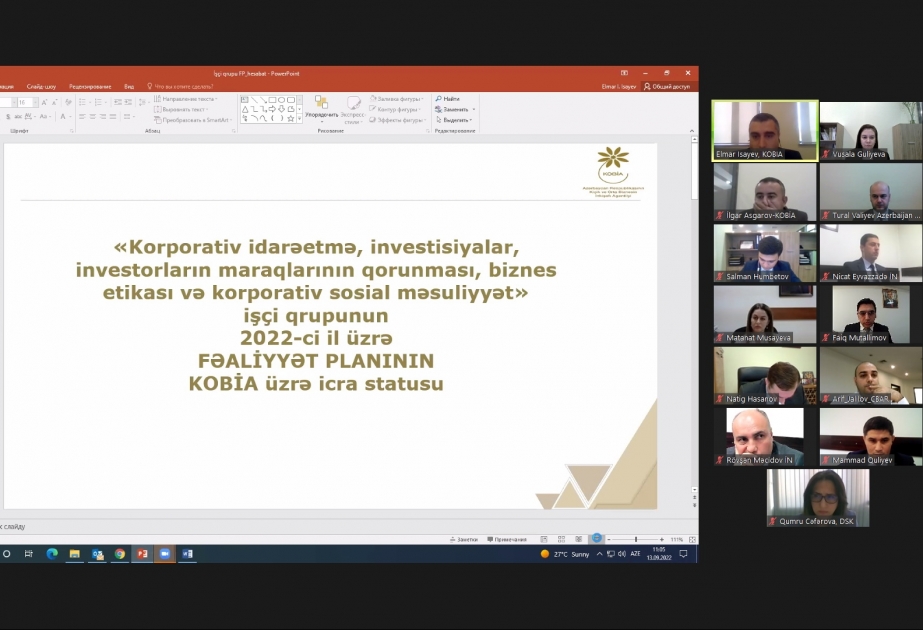Open the Выделить select dropdown
Screen dimensions: 923x630
(x=454, y=120)
